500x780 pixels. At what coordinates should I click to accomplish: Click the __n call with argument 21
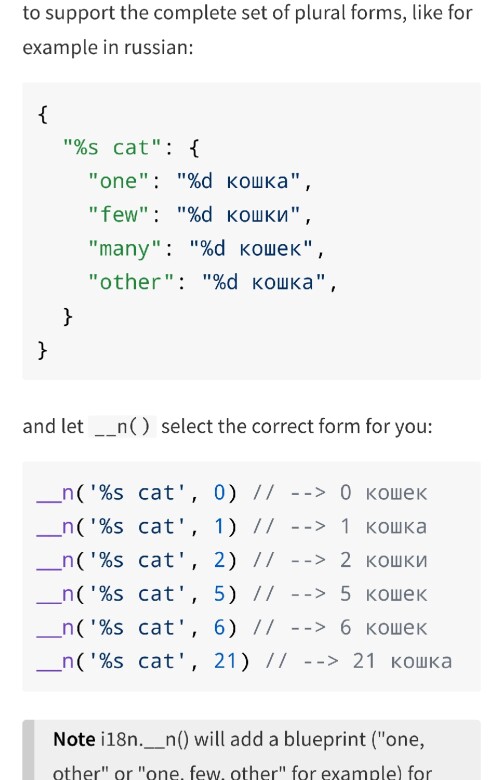(143, 662)
